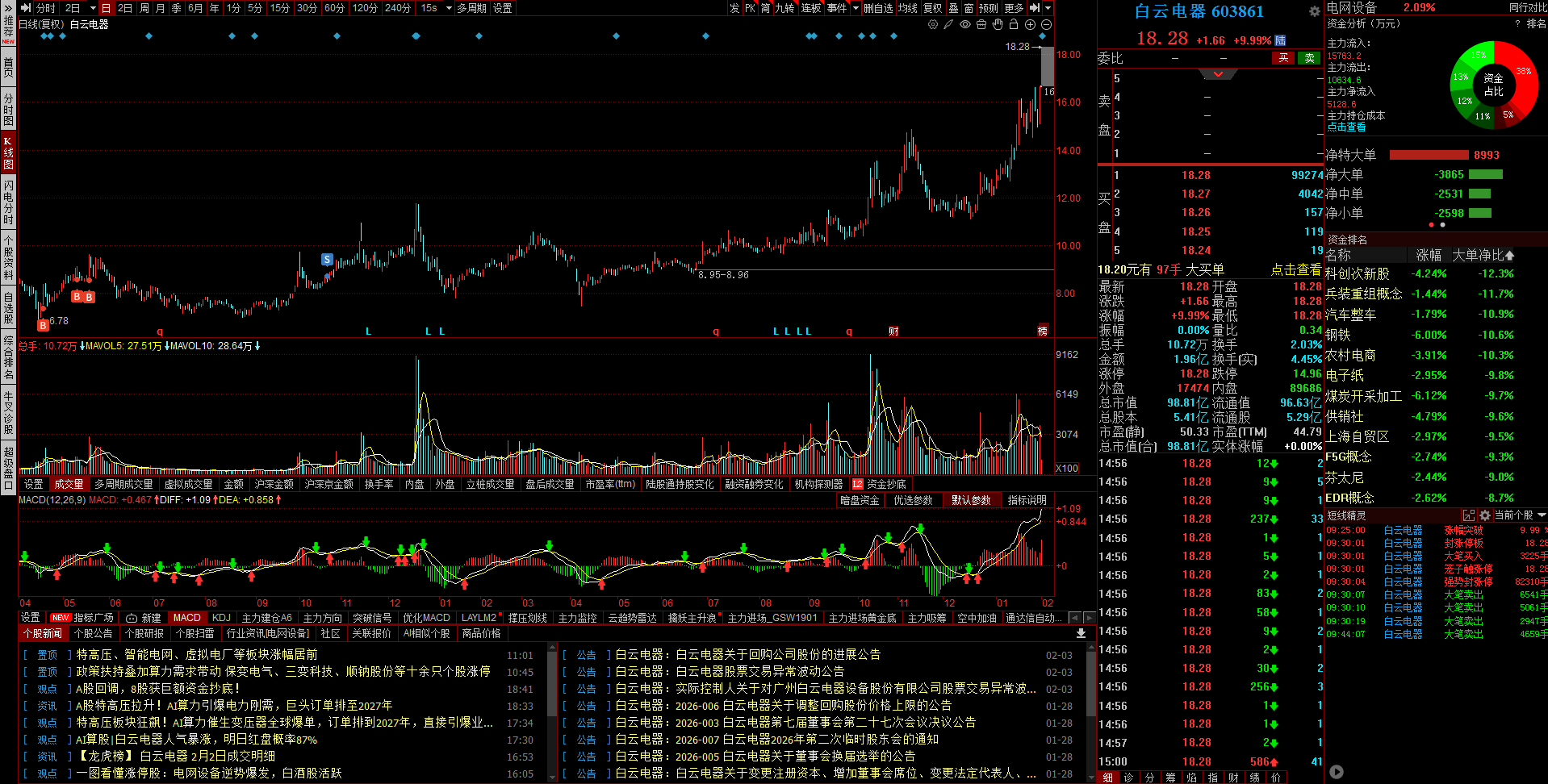Zoom out chart with minus icon

pyautogui.click(x=1046, y=25)
